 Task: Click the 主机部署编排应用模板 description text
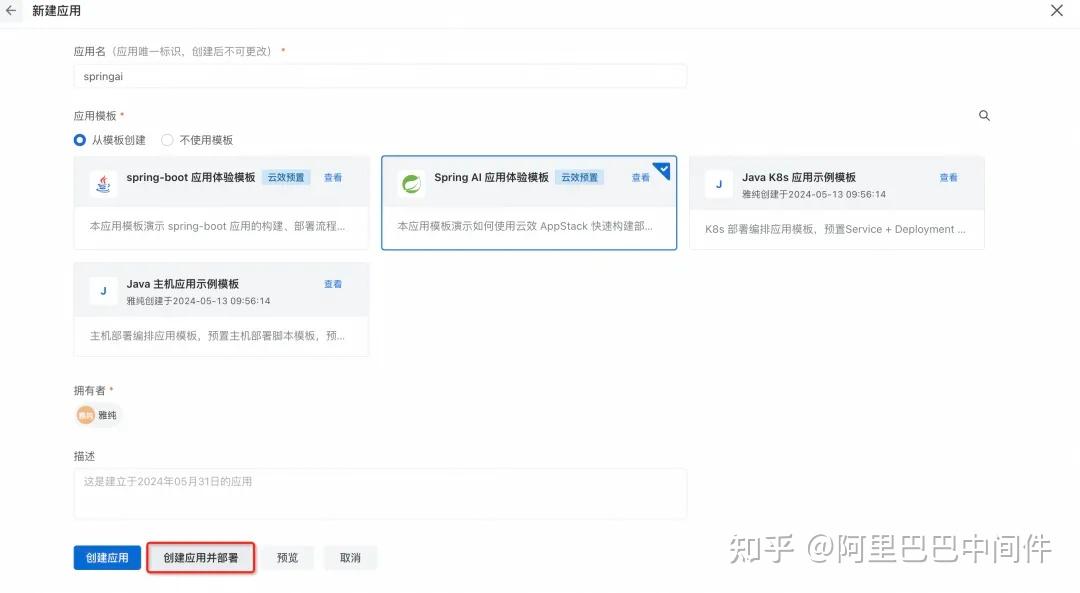[x=218, y=335]
